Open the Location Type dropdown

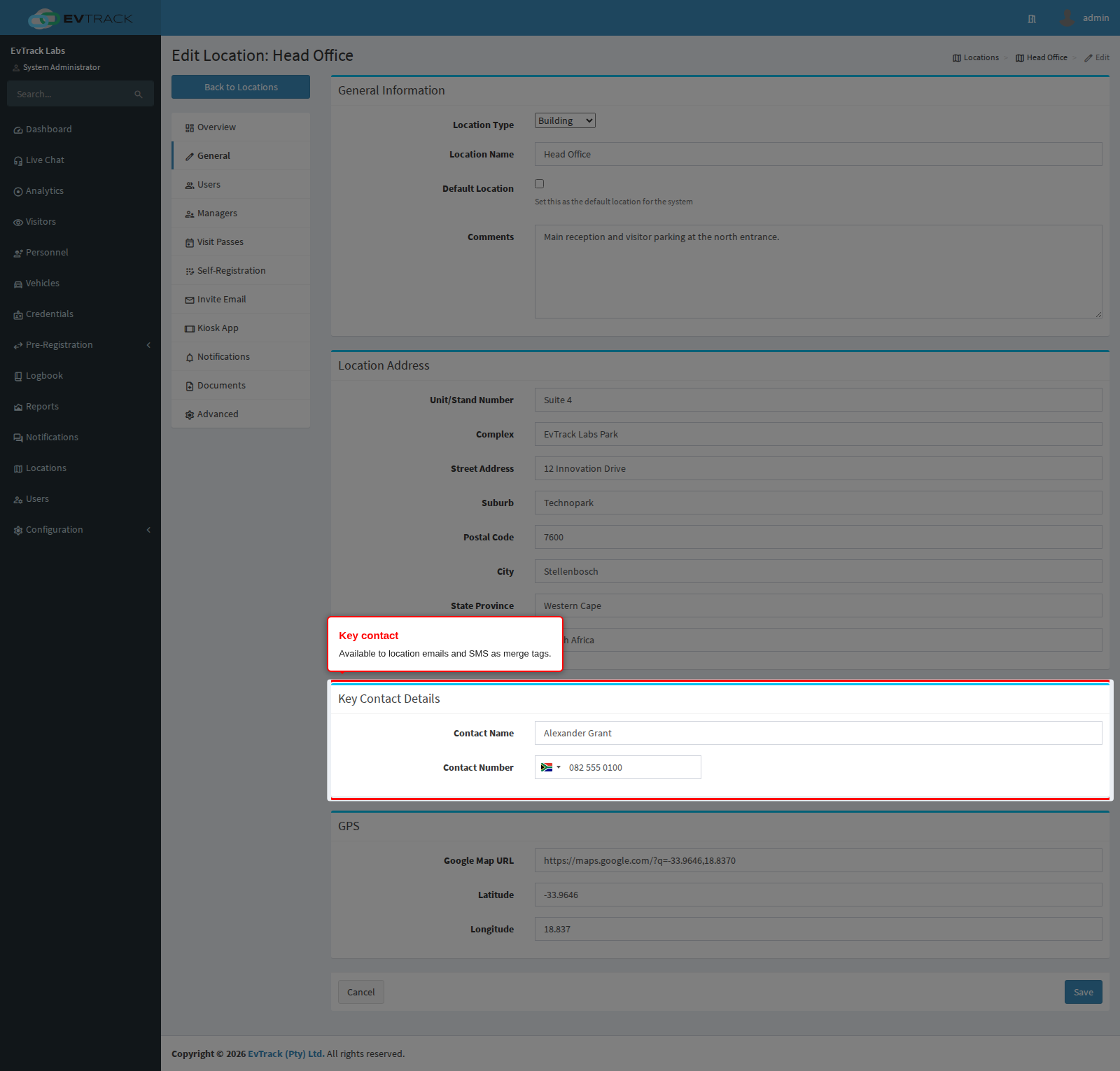click(565, 120)
